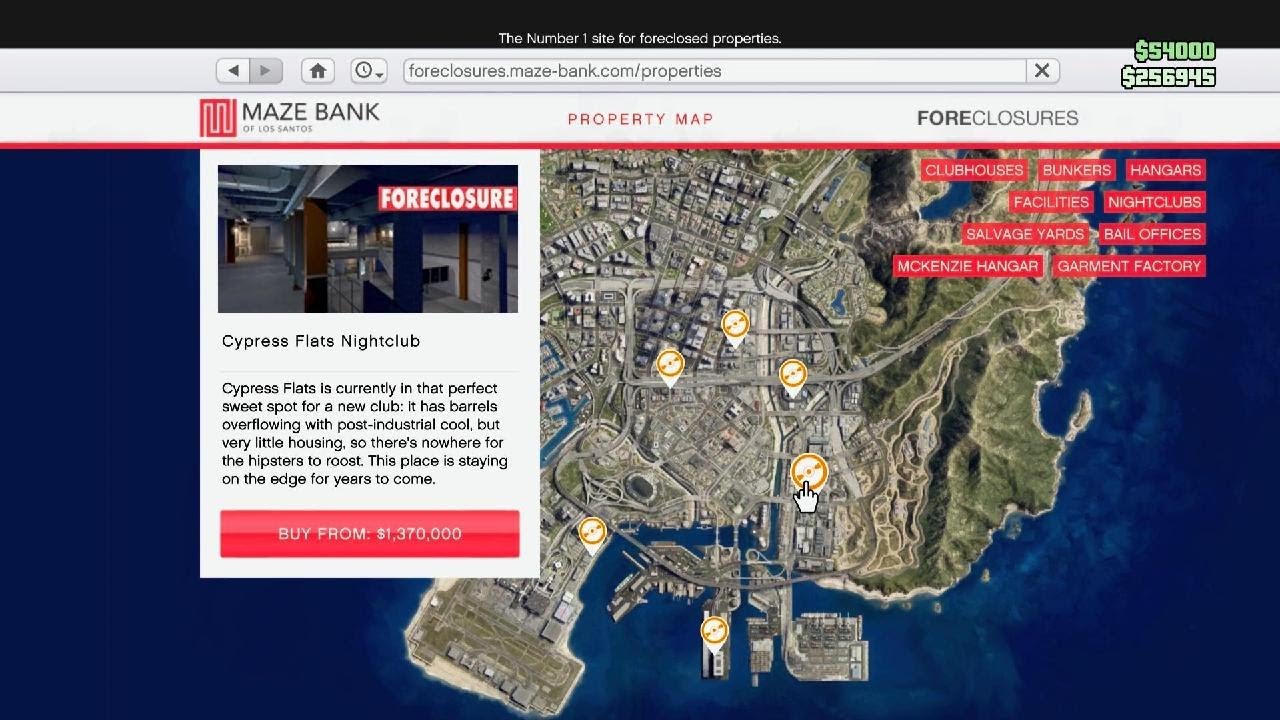Filter the map by Bunkers
Image resolution: width=1280 pixels, height=720 pixels.
(1077, 170)
